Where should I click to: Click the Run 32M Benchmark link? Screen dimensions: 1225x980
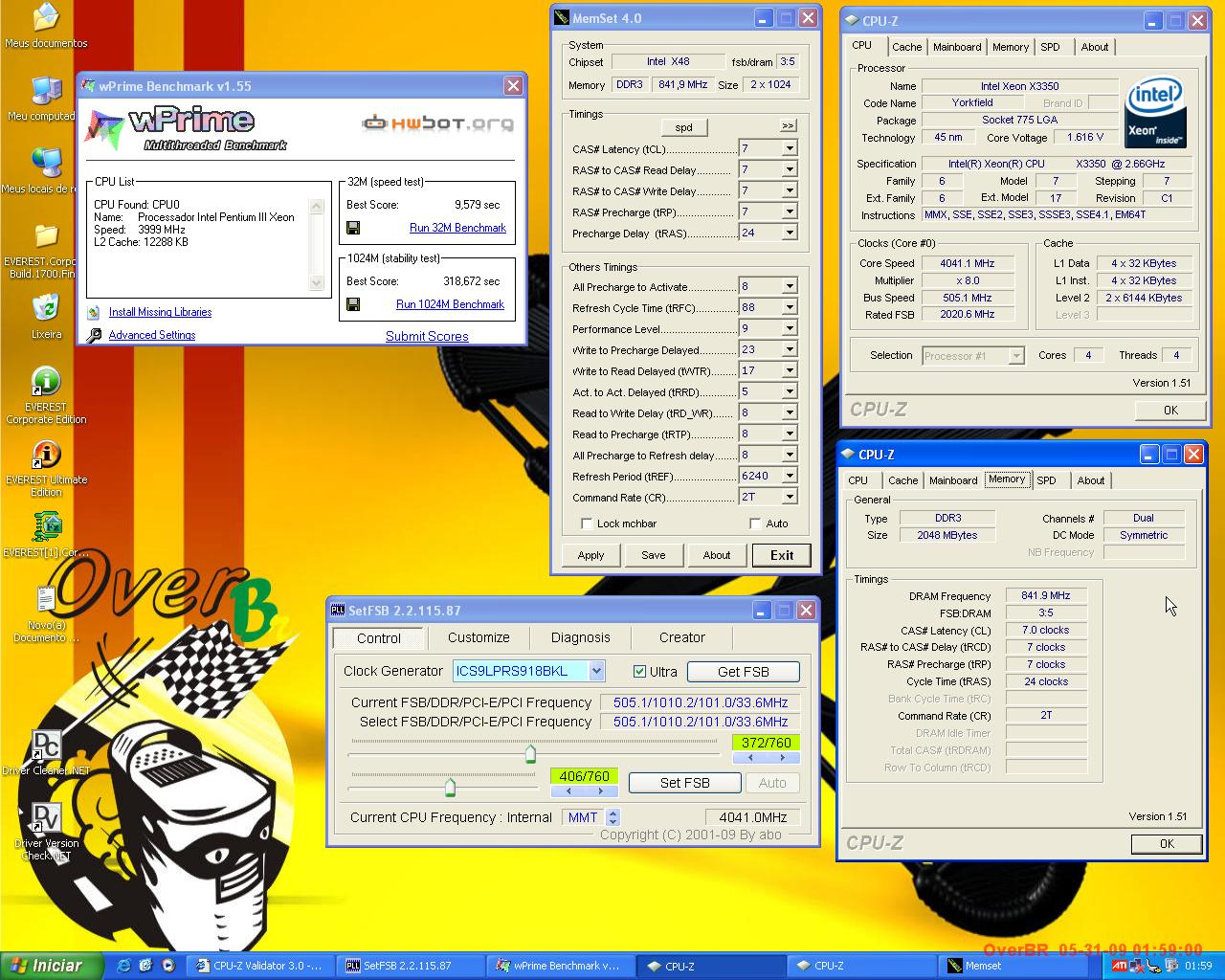tap(457, 228)
